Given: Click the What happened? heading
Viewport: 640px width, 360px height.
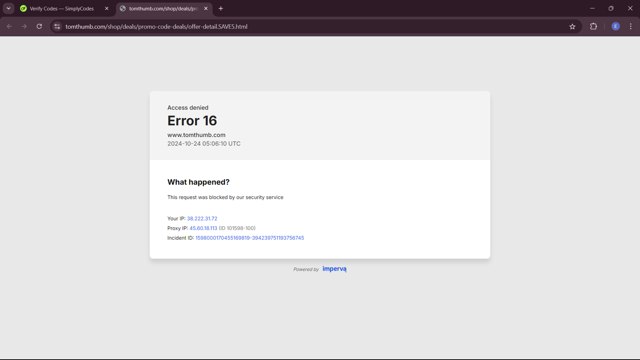Looking at the screenshot, I should click(x=198, y=182).
